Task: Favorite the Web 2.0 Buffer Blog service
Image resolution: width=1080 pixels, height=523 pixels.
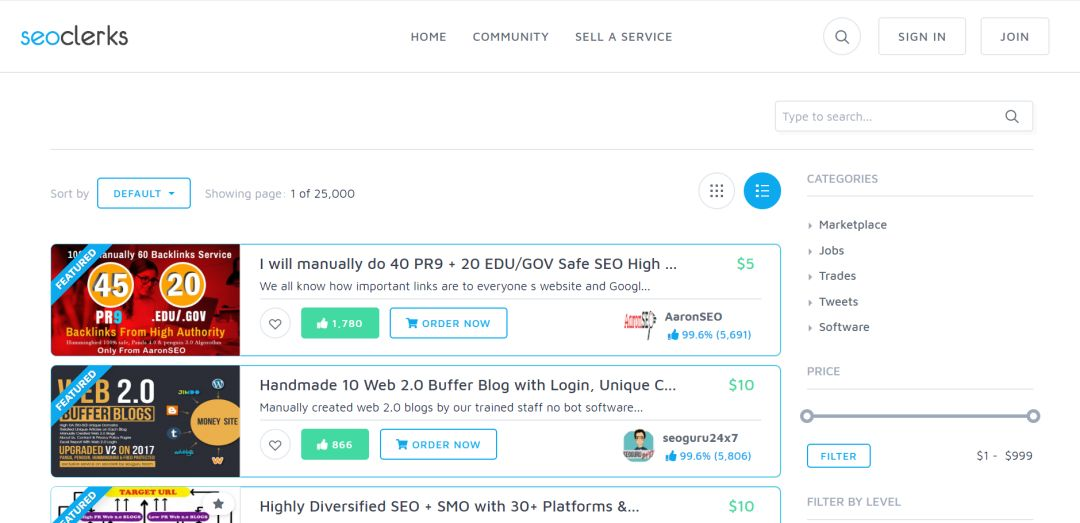Action: click(x=275, y=444)
